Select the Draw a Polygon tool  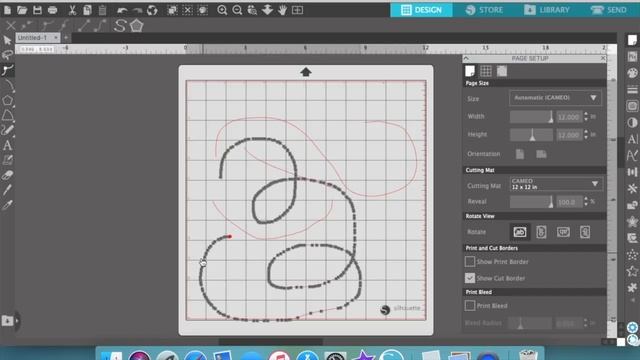7,100
